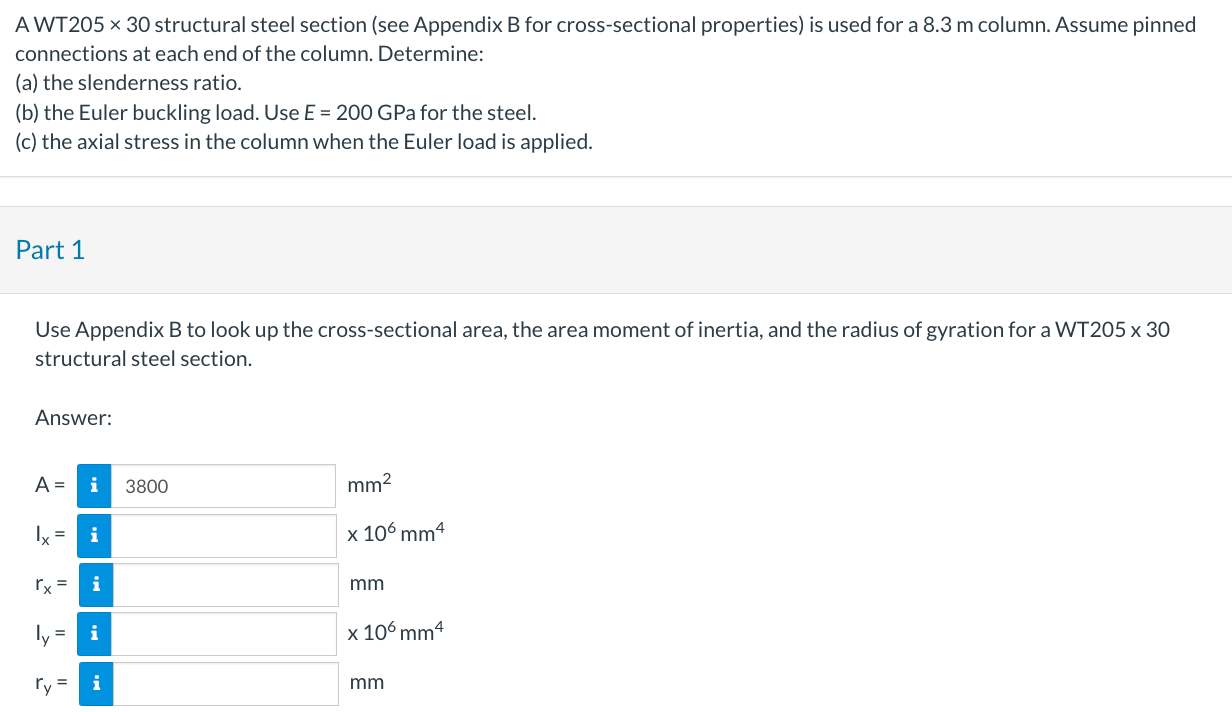Click the info icon next to ry
This screenshot has width=1232, height=712.
coord(95,683)
